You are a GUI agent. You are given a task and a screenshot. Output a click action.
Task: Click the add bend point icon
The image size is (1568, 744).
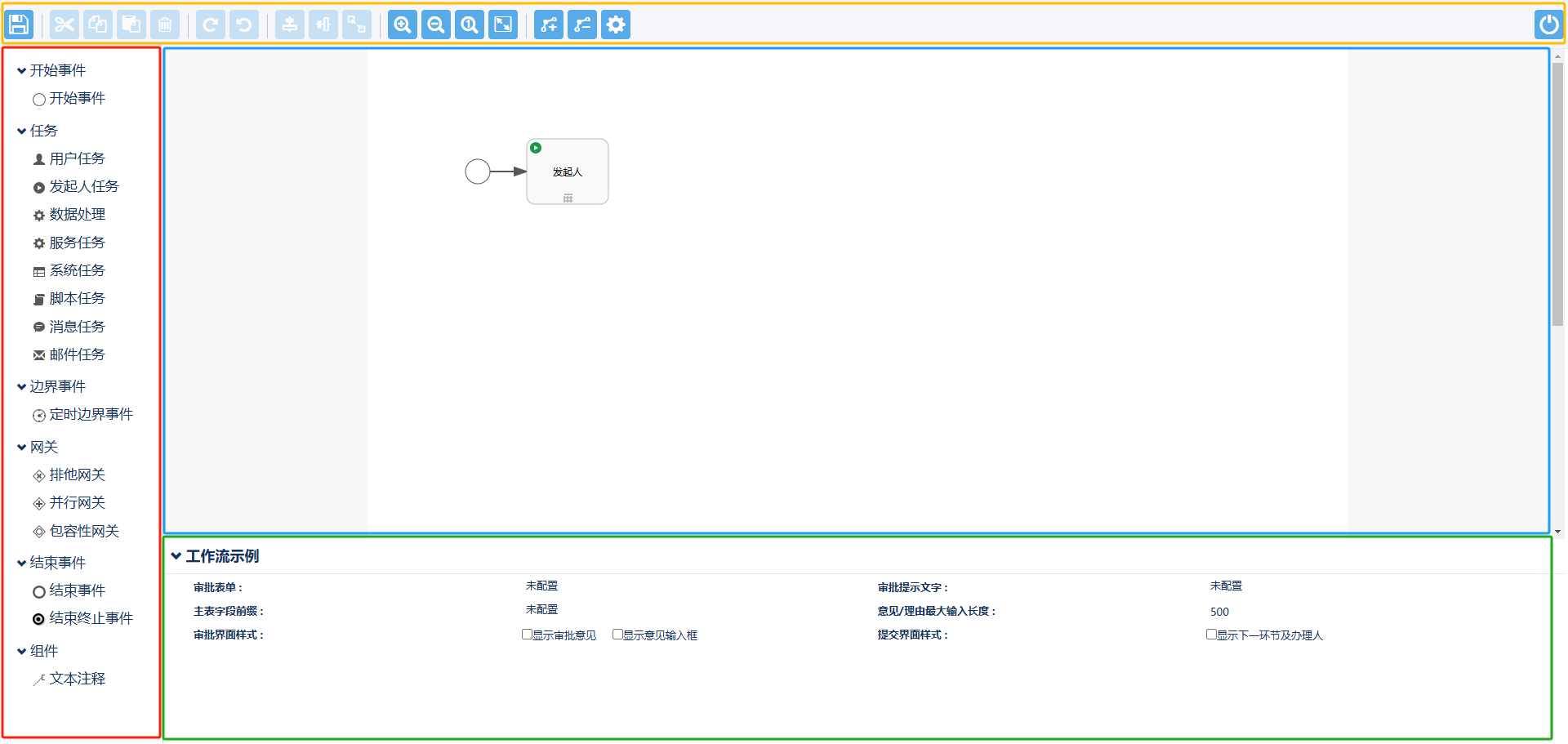(549, 25)
